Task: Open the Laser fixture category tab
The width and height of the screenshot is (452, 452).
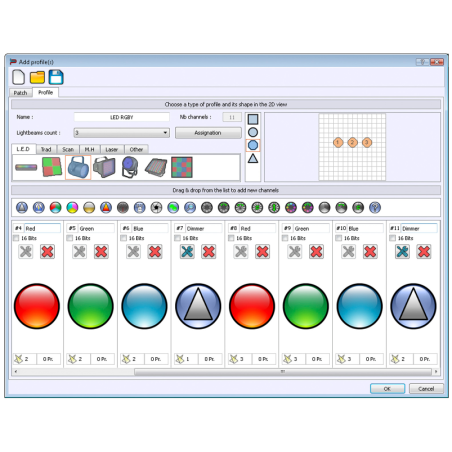Action: pyautogui.click(x=112, y=149)
